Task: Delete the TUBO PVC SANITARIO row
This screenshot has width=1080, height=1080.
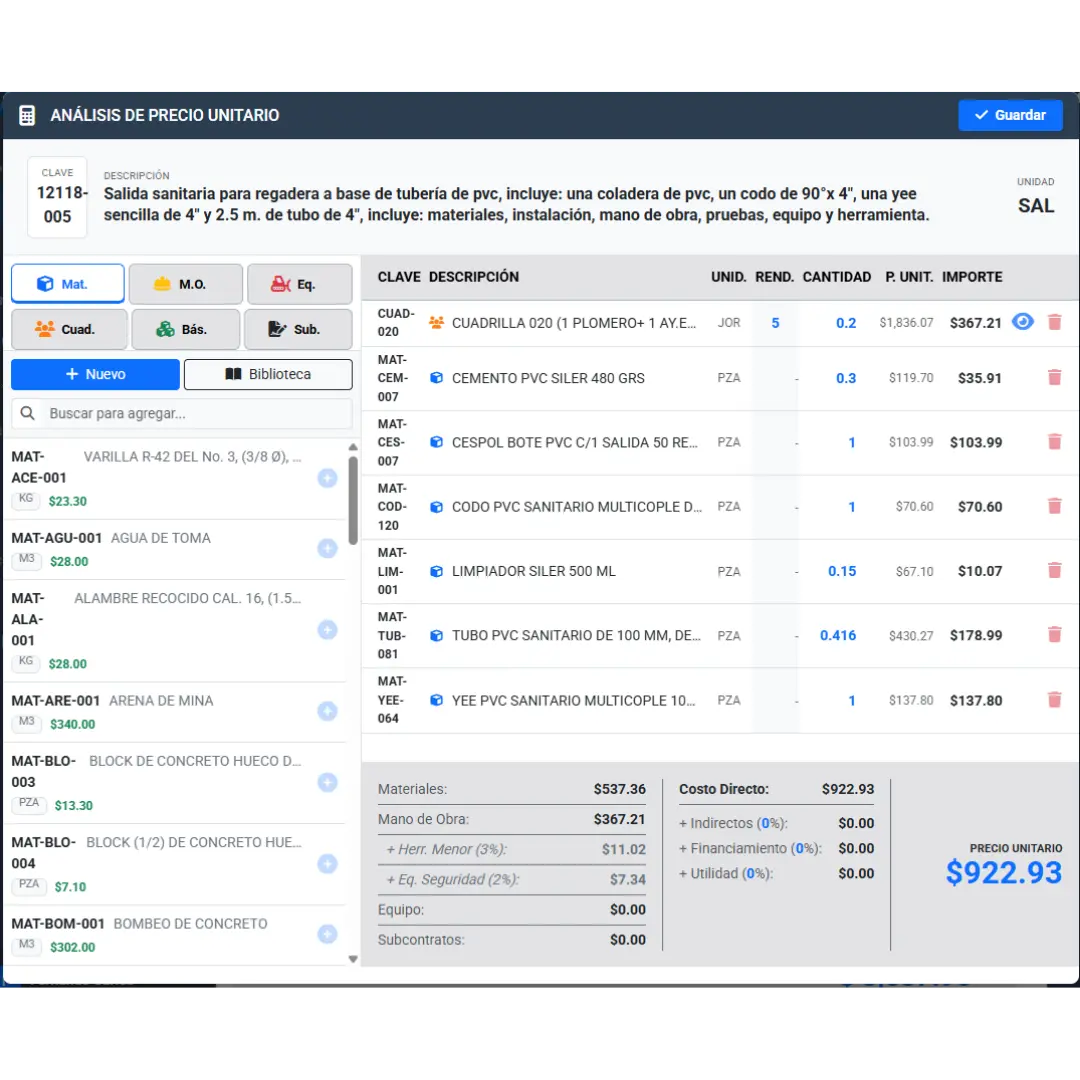Action: [1054, 634]
